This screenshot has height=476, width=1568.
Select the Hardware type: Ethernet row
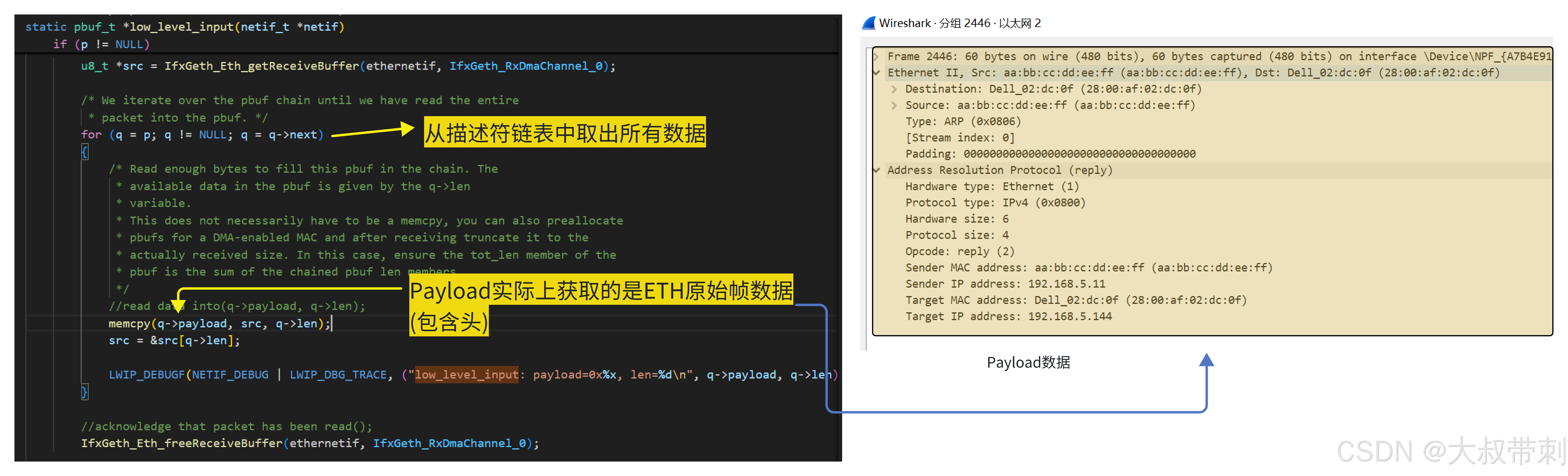[x=992, y=187]
